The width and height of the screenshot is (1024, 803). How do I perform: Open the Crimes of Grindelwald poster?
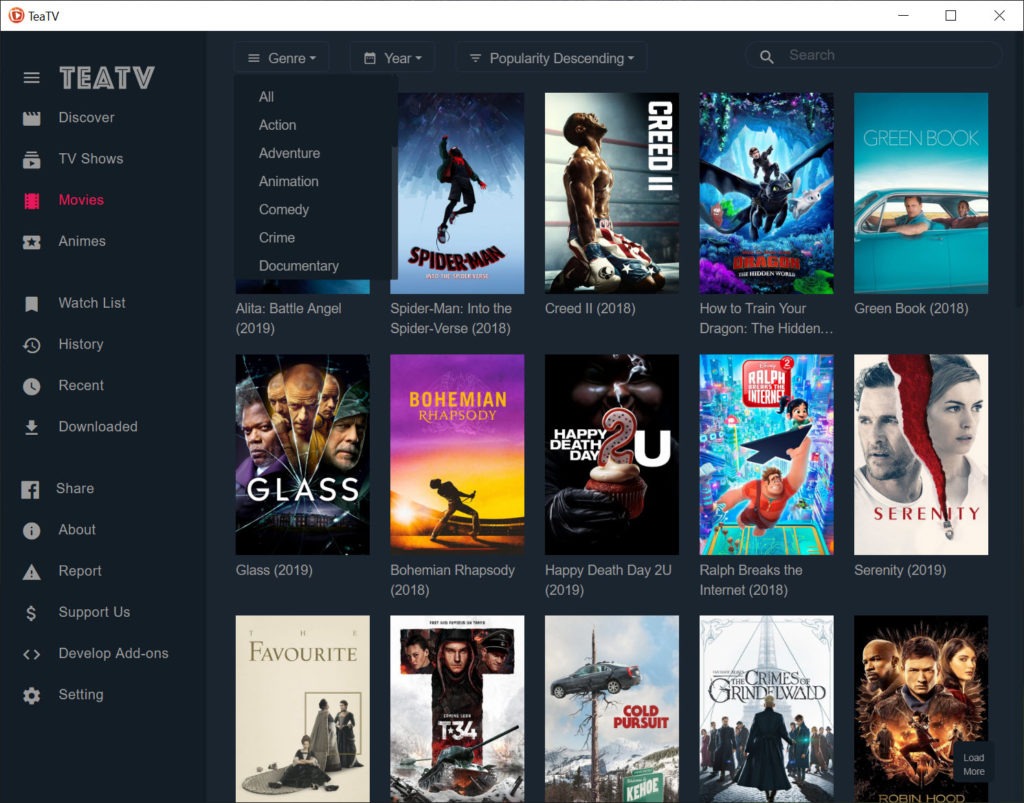(x=766, y=709)
